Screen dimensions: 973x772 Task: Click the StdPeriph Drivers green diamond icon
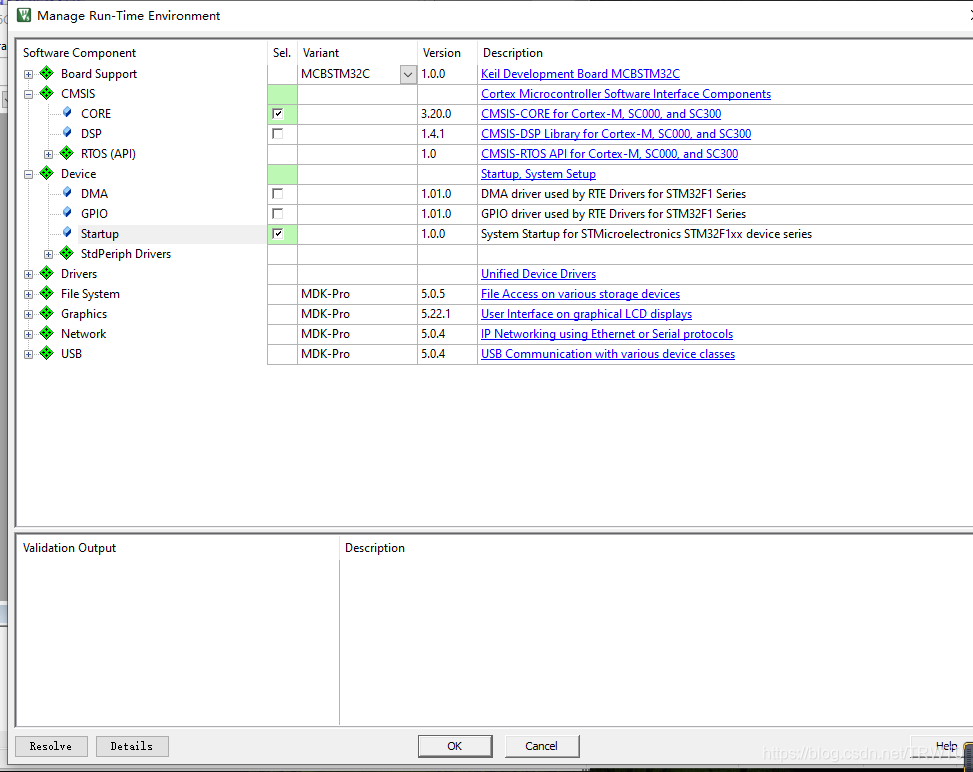pyautogui.click(x=66, y=253)
